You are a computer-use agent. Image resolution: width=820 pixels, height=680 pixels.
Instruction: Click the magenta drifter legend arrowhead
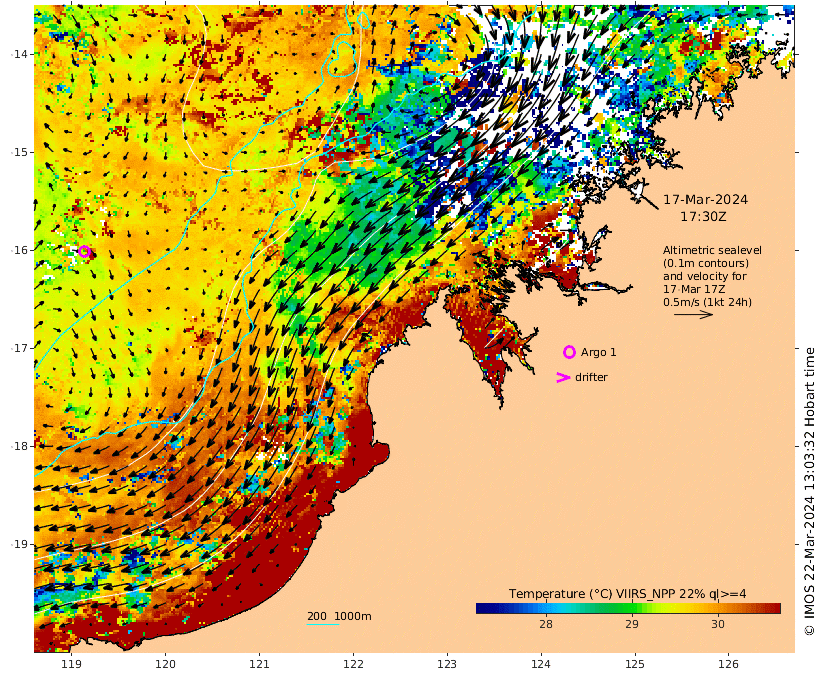[563, 377]
